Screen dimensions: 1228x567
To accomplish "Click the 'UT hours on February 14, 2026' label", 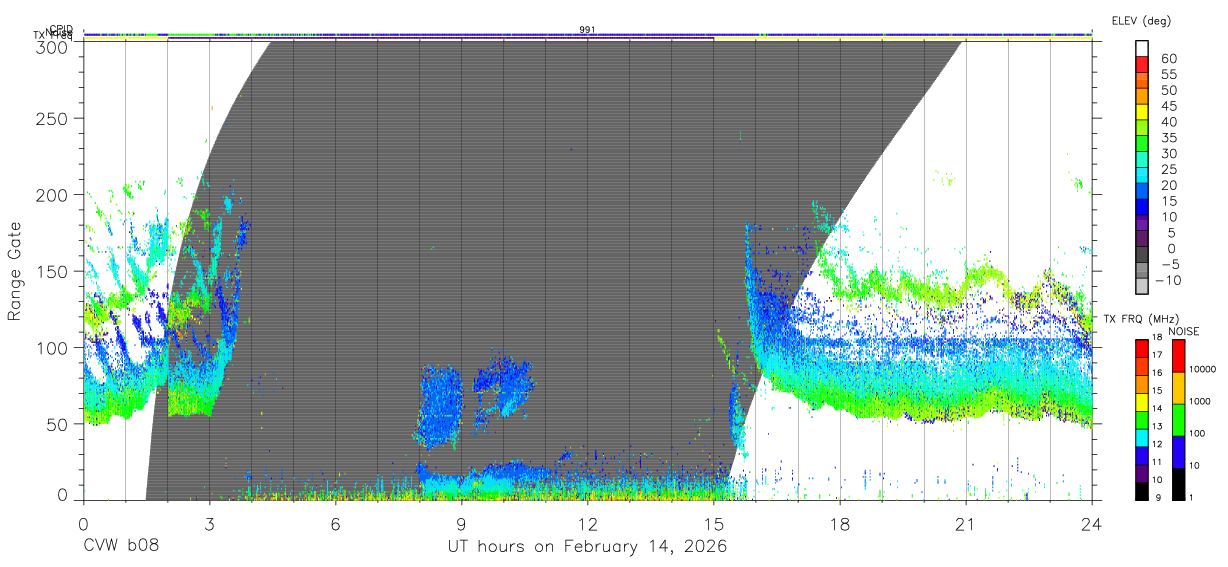I will pyautogui.click(x=587, y=547).
